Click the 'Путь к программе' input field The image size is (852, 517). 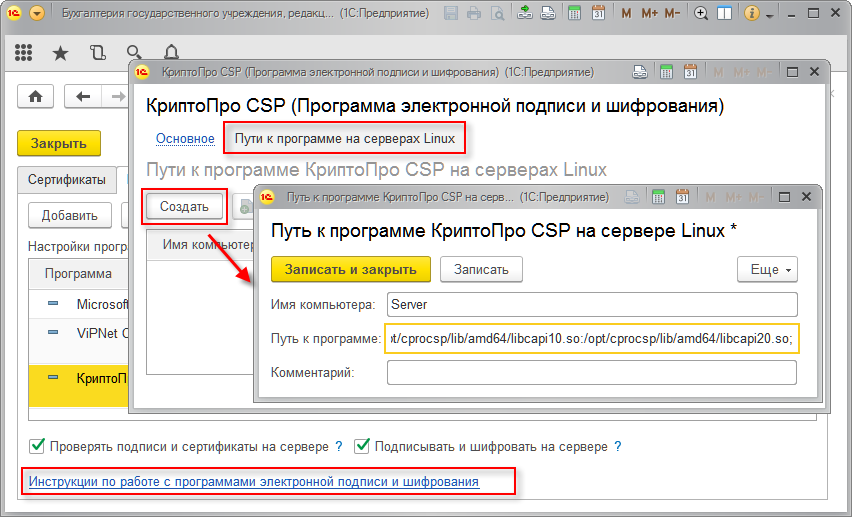(x=592, y=339)
